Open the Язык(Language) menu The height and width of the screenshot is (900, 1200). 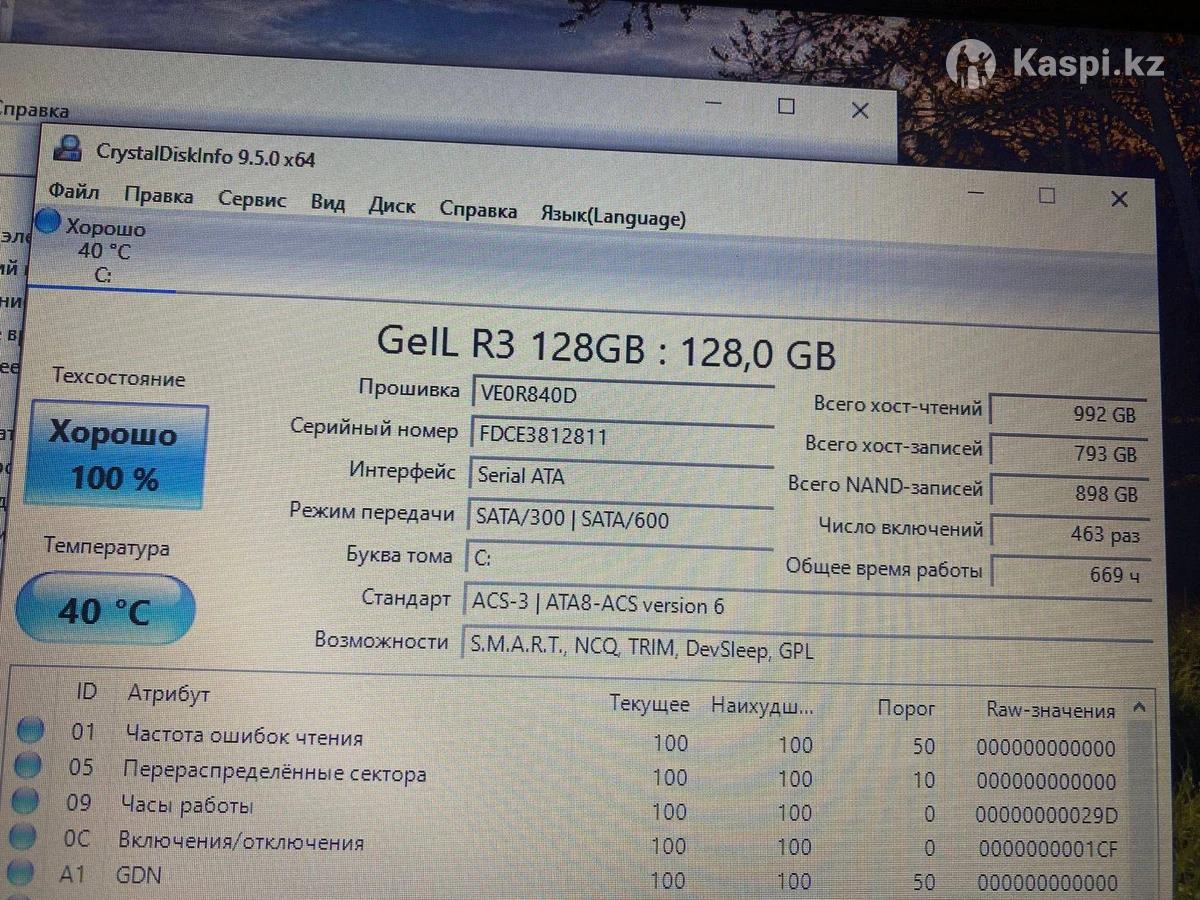click(x=612, y=217)
